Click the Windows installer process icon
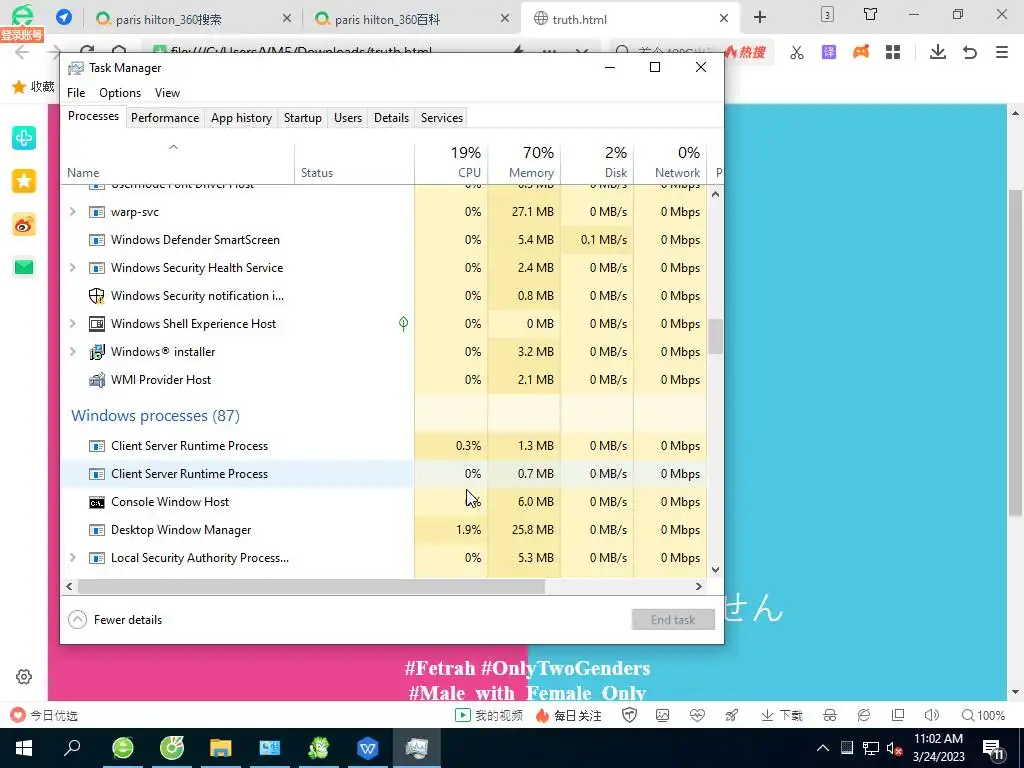 (x=97, y=352)
